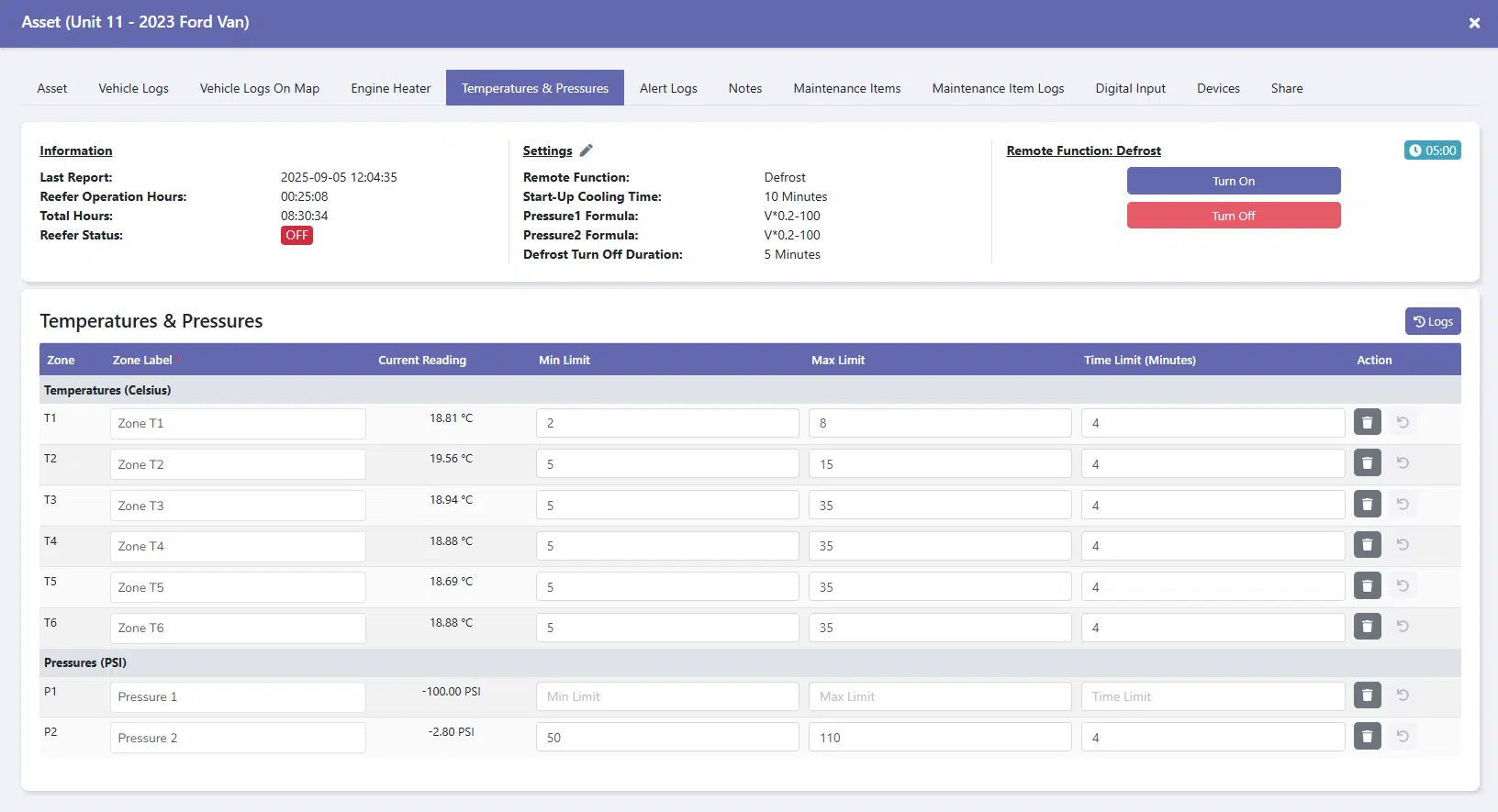Image resolution: width=1498 pixels, height=812 pixels.
Task: Go to the Maintenance Items tab
Action: (846, 88)
